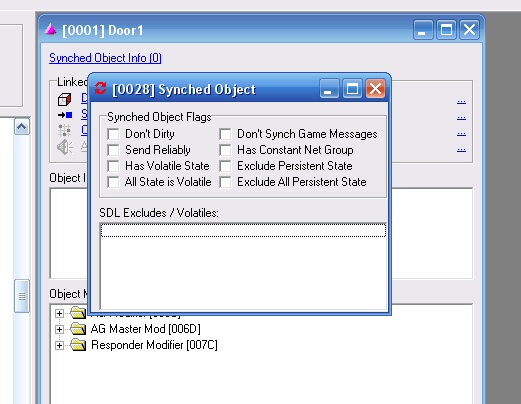
Task: Expand the AG Master Mod [006D] node
Action: tap(59, 329)
